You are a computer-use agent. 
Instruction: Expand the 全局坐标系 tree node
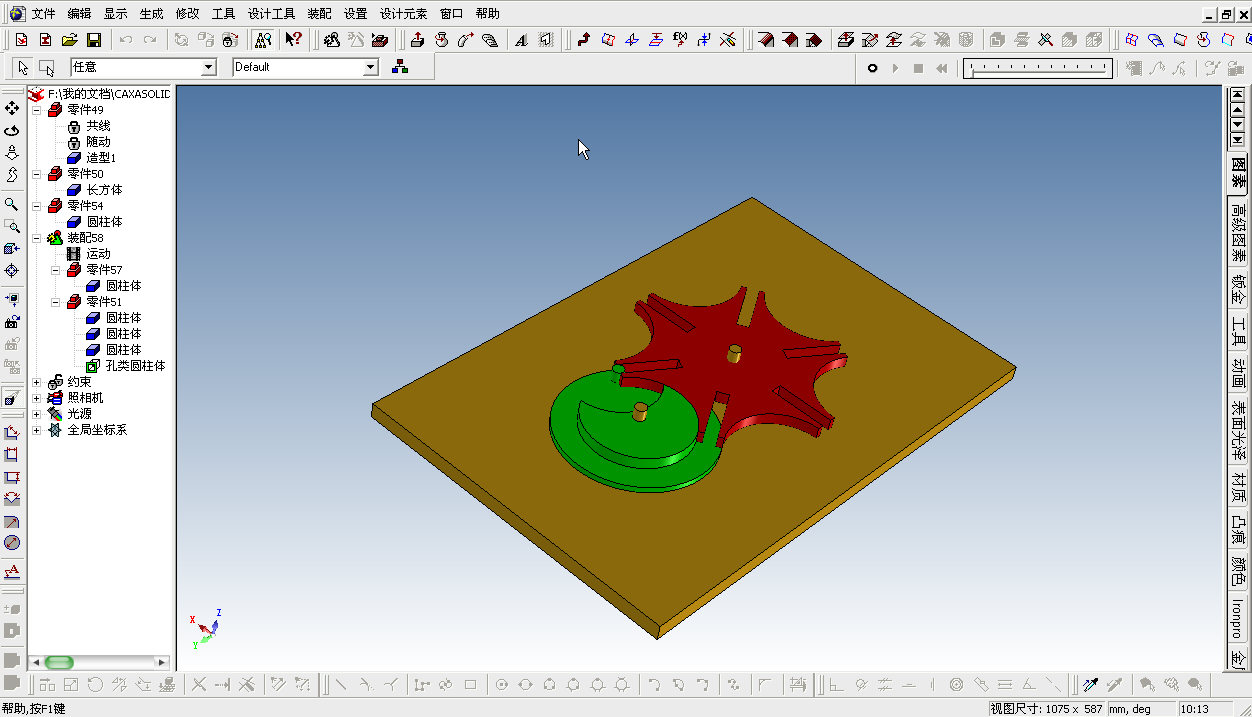[x=37, y=430]
